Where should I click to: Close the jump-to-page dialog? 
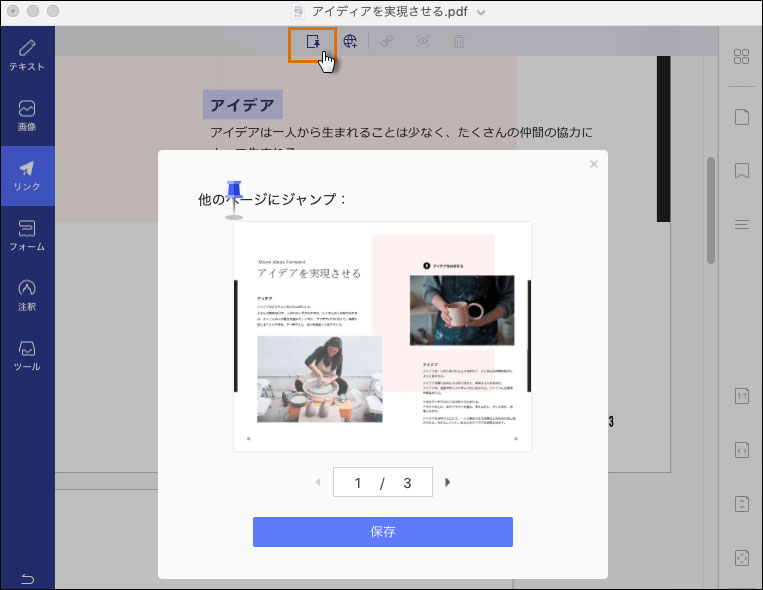594,164
